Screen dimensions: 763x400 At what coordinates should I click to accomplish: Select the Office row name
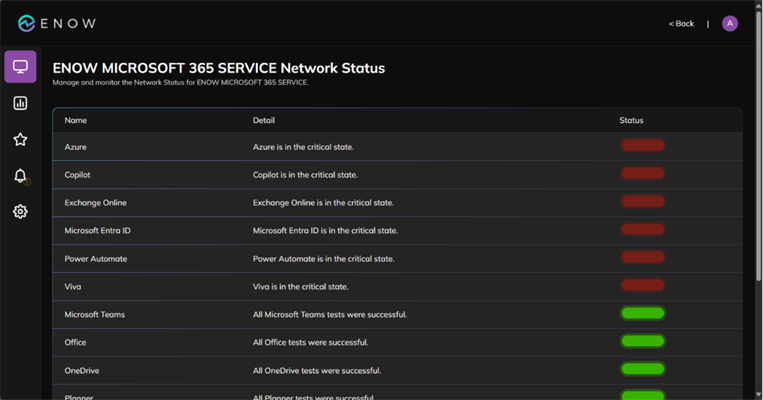(x=75, y=343)
